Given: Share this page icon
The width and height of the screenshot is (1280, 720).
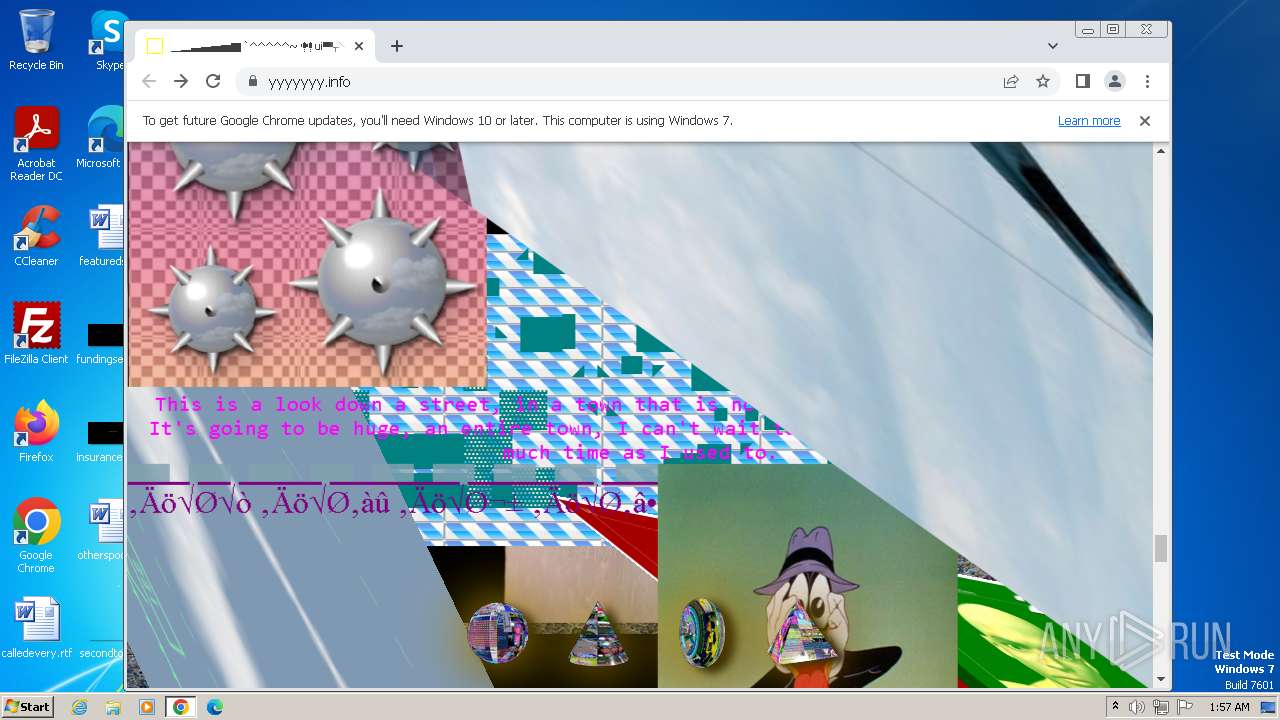Looking at the screenshot, I should coord(1011,82).
